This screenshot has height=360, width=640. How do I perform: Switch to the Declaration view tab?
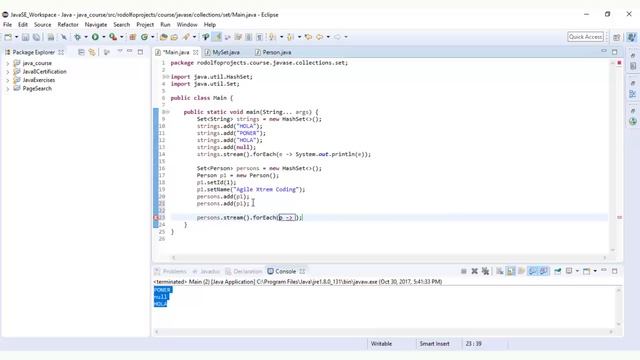pyautogui.click(x=244, y=271)
